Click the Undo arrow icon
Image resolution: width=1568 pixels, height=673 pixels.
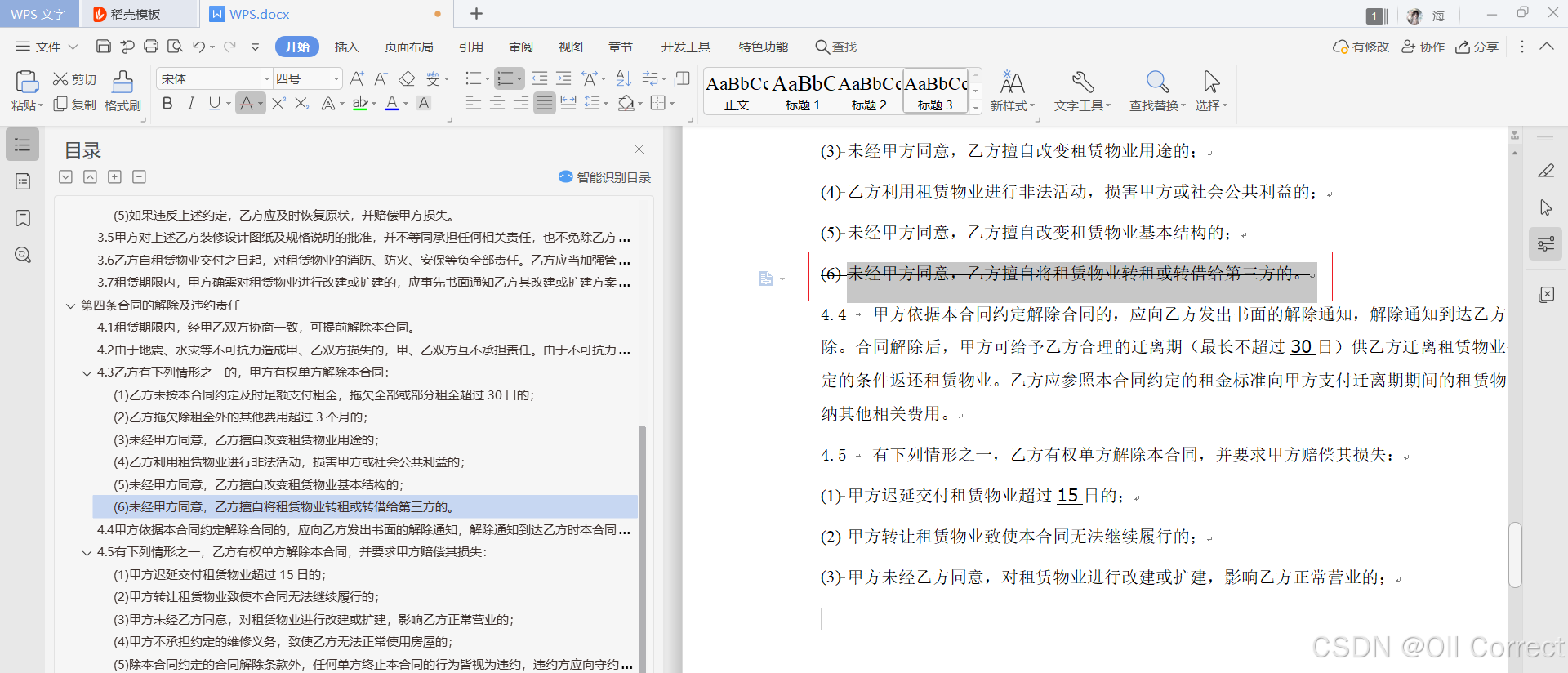point(198,47)
